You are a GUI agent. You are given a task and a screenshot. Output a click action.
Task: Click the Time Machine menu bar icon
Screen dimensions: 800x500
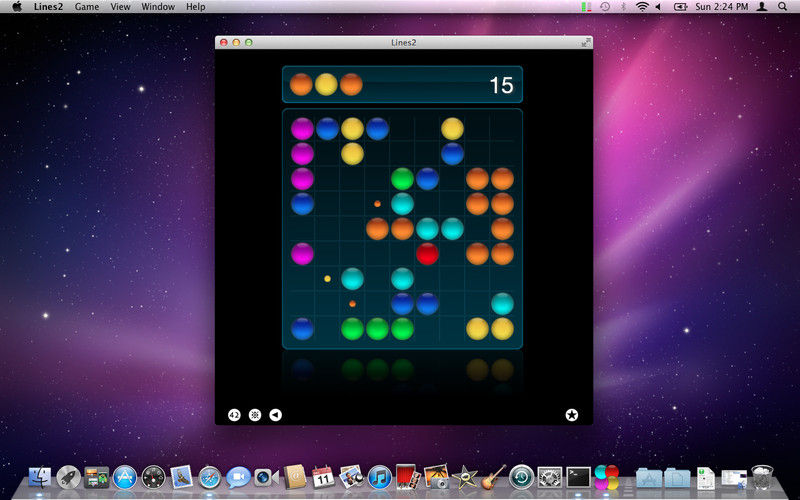coord(605,7)
